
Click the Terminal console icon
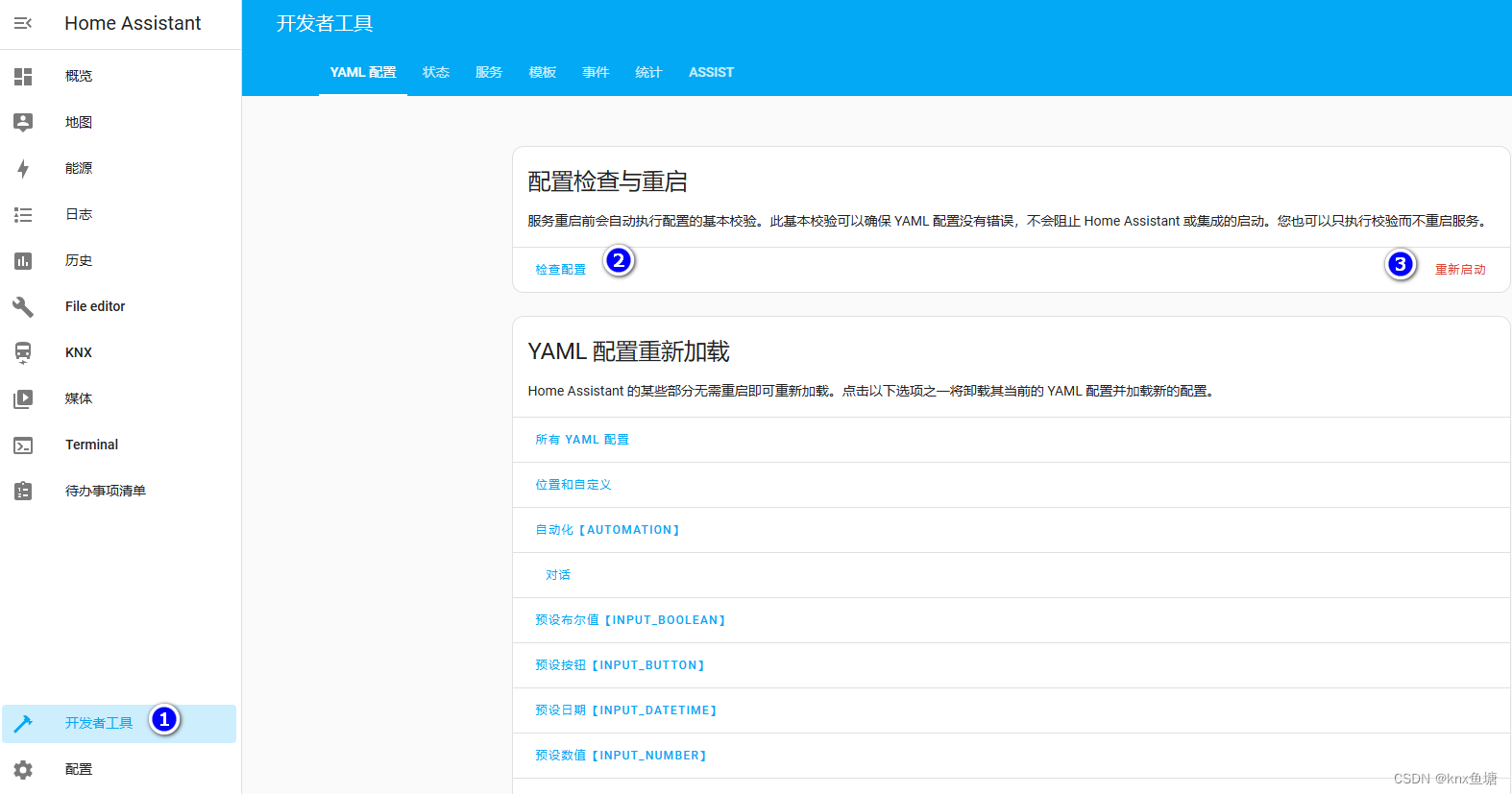point(23,445)
